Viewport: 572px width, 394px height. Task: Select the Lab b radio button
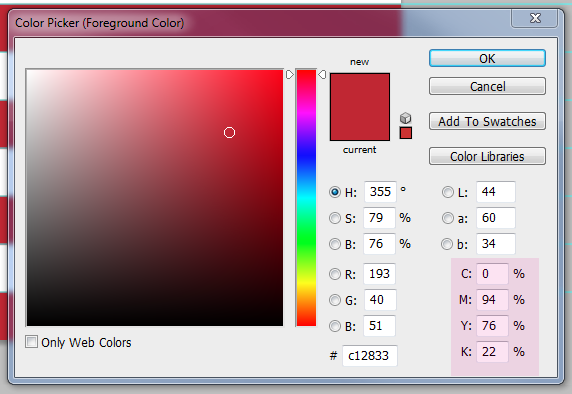(447, 244)
